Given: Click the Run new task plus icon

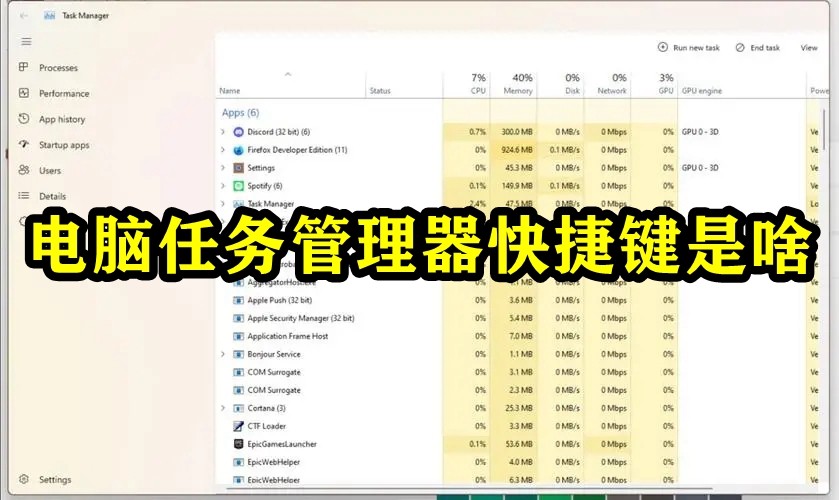Looking at the screenshot, I should 662,47.
